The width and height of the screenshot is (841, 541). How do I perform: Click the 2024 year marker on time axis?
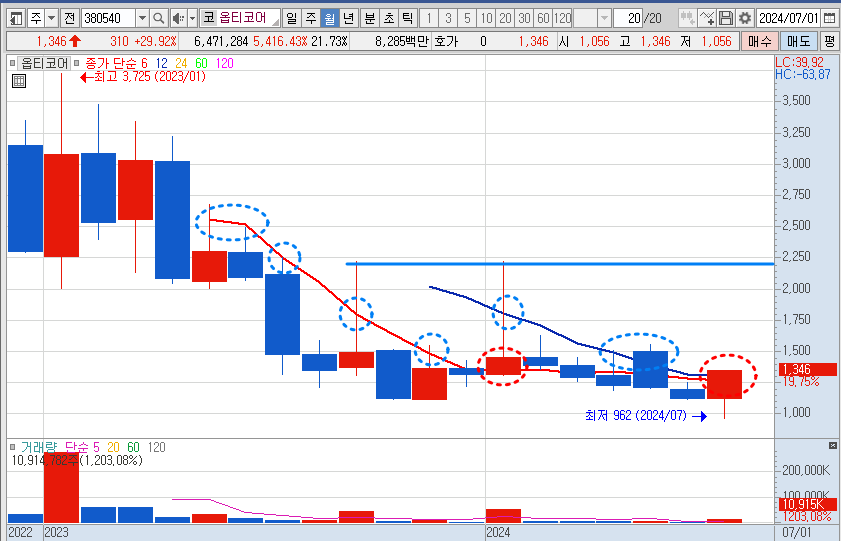498,532
